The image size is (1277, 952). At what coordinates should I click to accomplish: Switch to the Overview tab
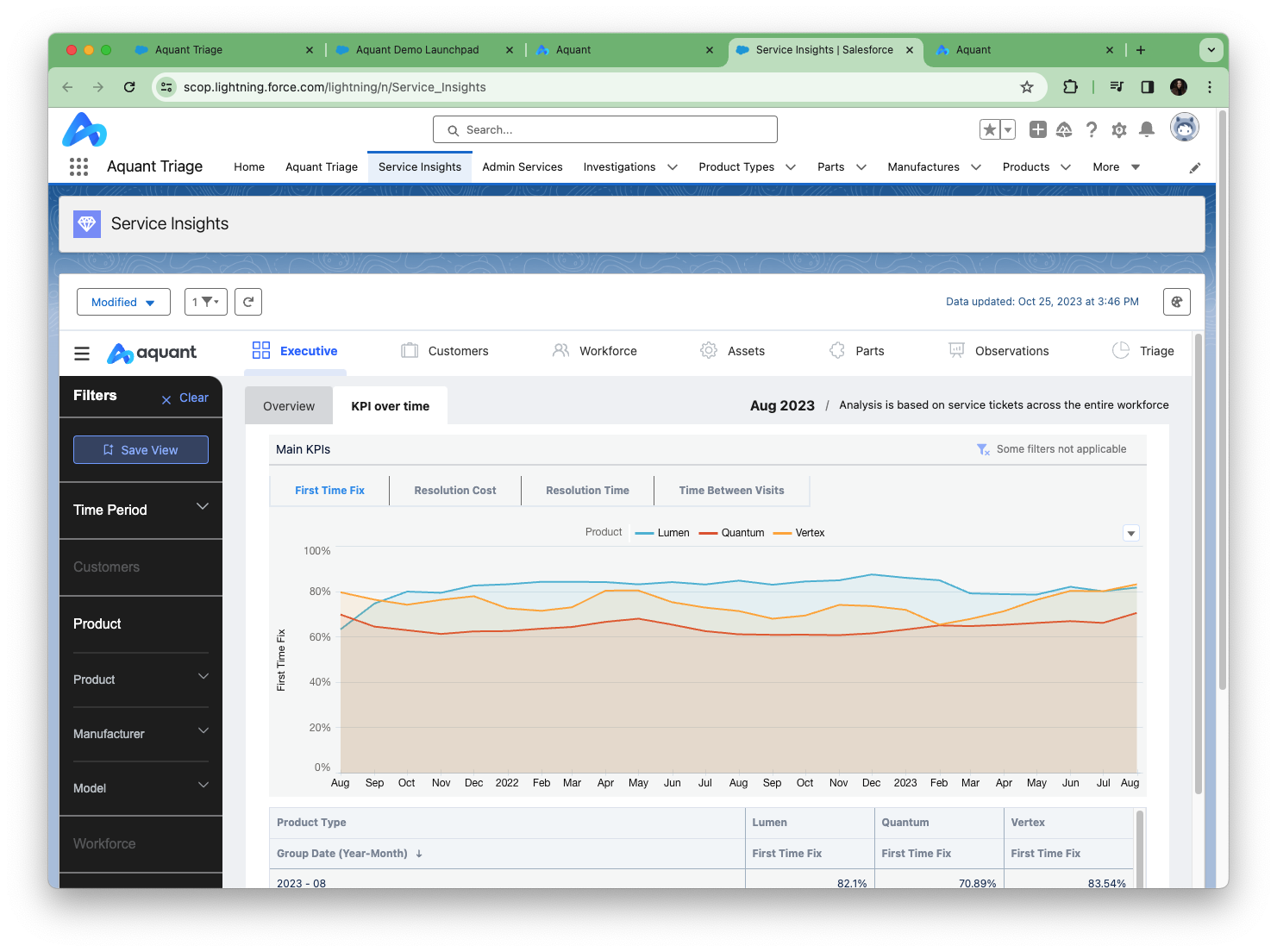(x=289, y=406)
